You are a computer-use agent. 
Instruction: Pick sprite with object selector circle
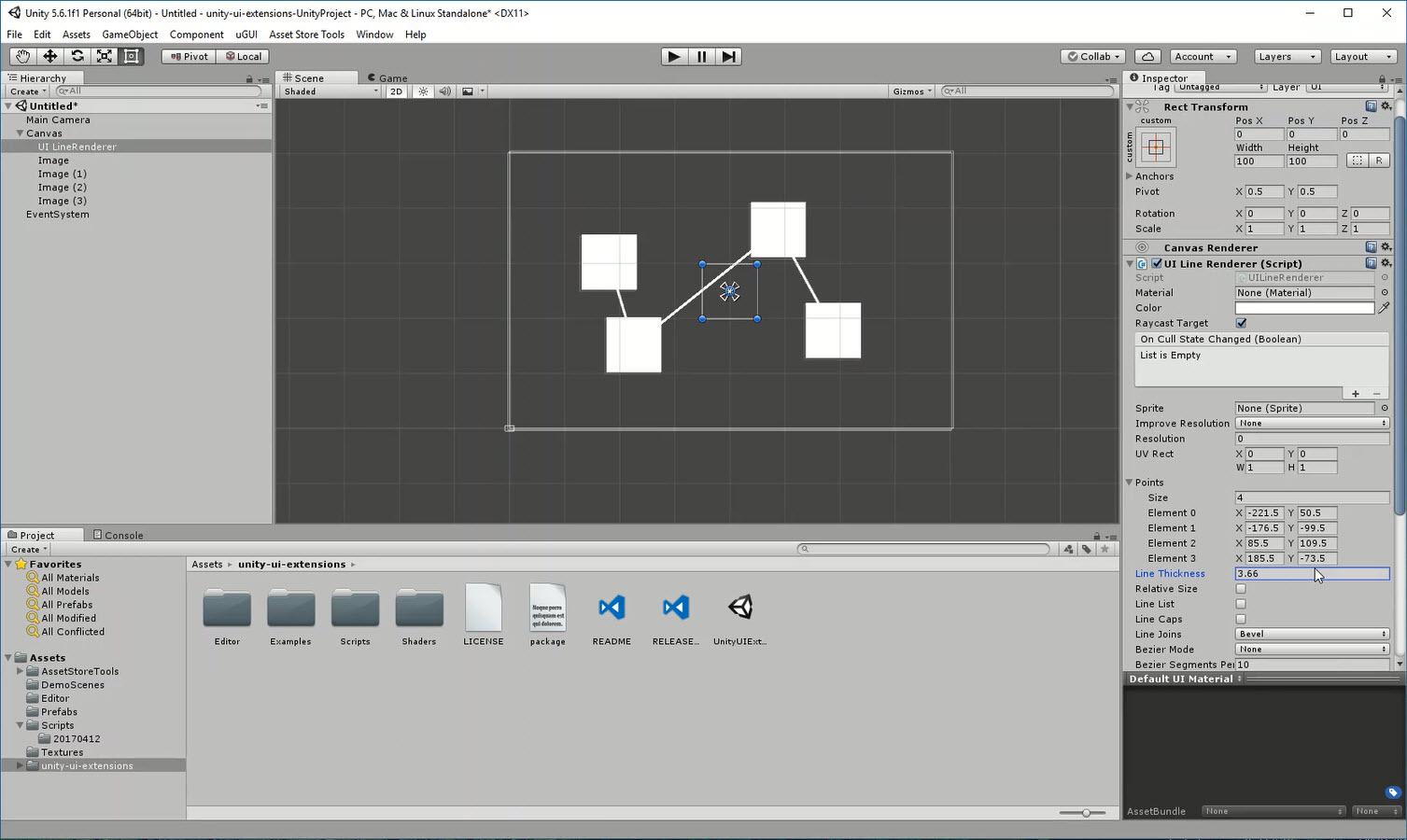pyautogui.click(x=1384, y=409)
